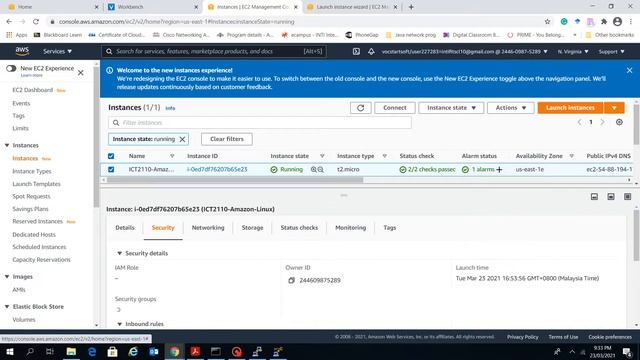Switch to the Tags tab
Image resolution: width=640 pixels, height=360 pixels.
tap(390, 228)
